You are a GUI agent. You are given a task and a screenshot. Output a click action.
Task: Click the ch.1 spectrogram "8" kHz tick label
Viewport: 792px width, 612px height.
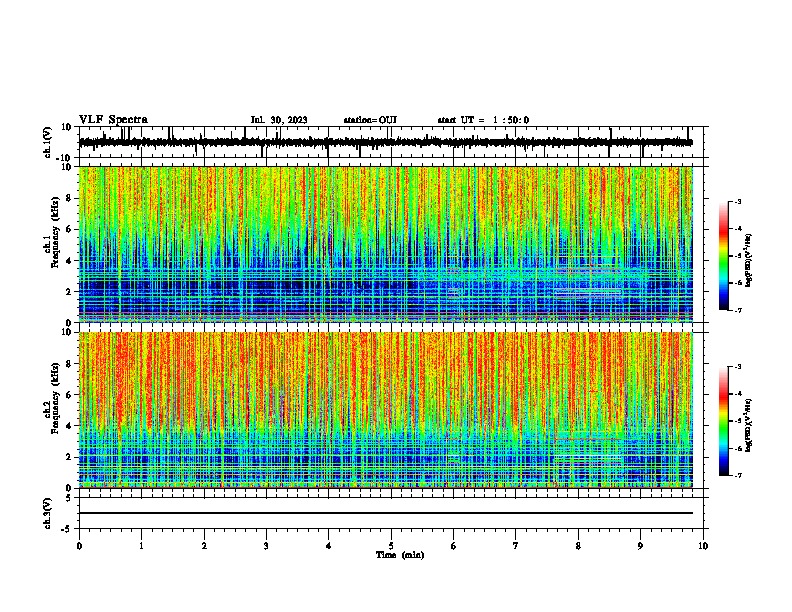click(69, 198)
